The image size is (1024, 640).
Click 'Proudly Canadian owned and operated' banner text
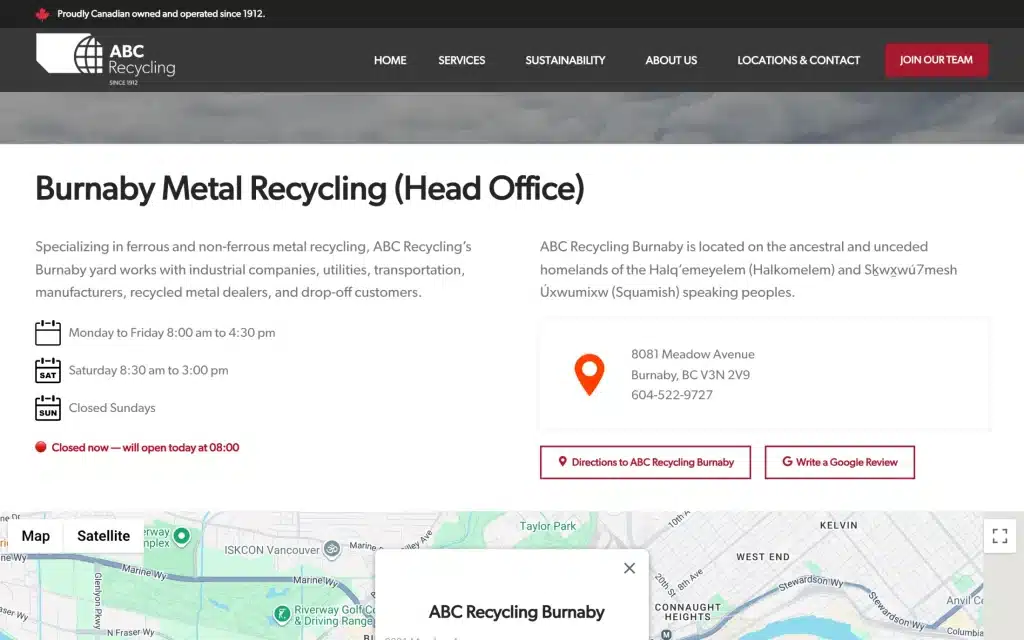(x=161, y=14)
